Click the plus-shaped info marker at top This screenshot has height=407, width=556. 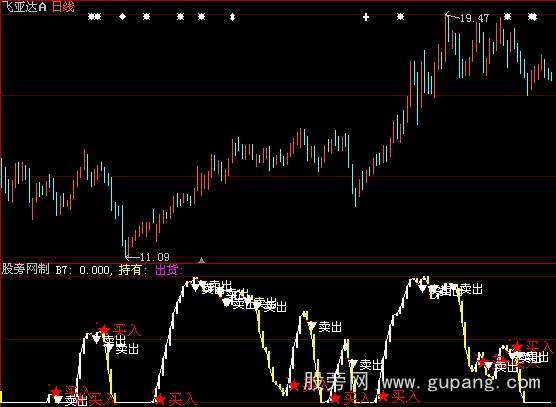pos(366,17)
